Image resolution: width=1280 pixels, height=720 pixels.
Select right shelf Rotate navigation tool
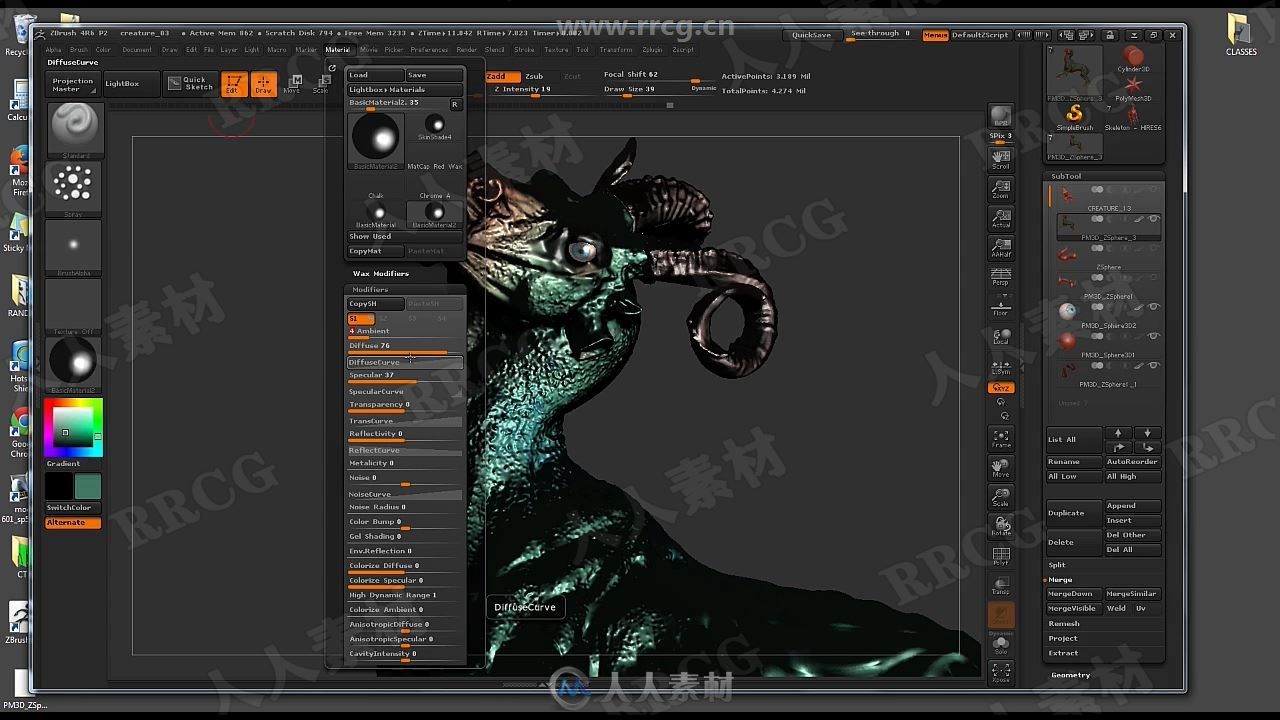pos(1001,526)
